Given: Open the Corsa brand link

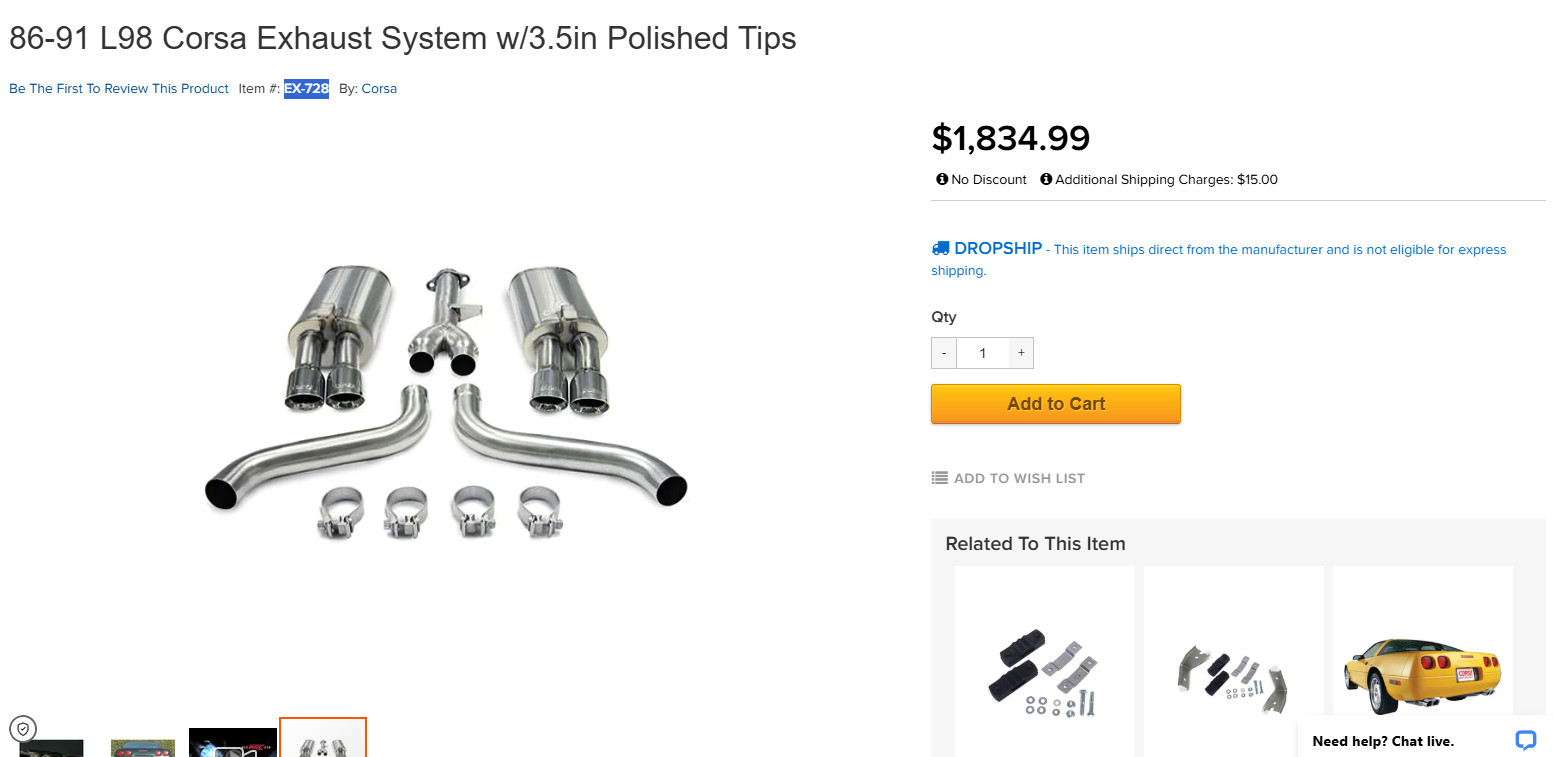Looking at the screenshot, I should tap(379, 89).
